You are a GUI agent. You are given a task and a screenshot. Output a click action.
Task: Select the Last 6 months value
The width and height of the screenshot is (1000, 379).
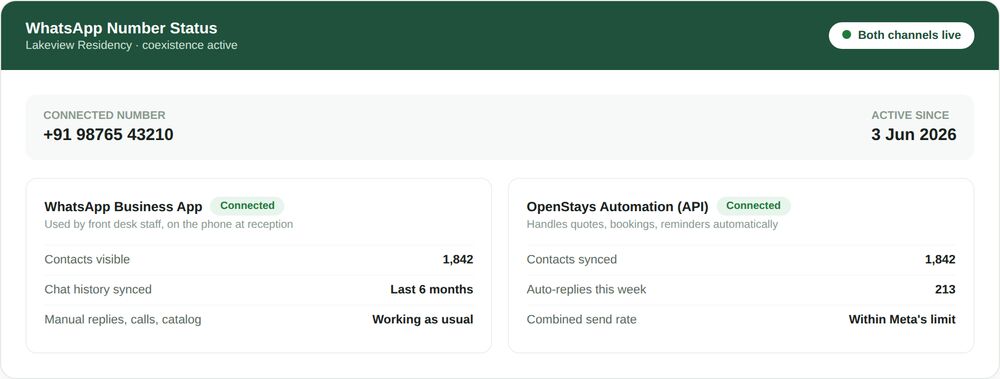[x=432, y=290]
